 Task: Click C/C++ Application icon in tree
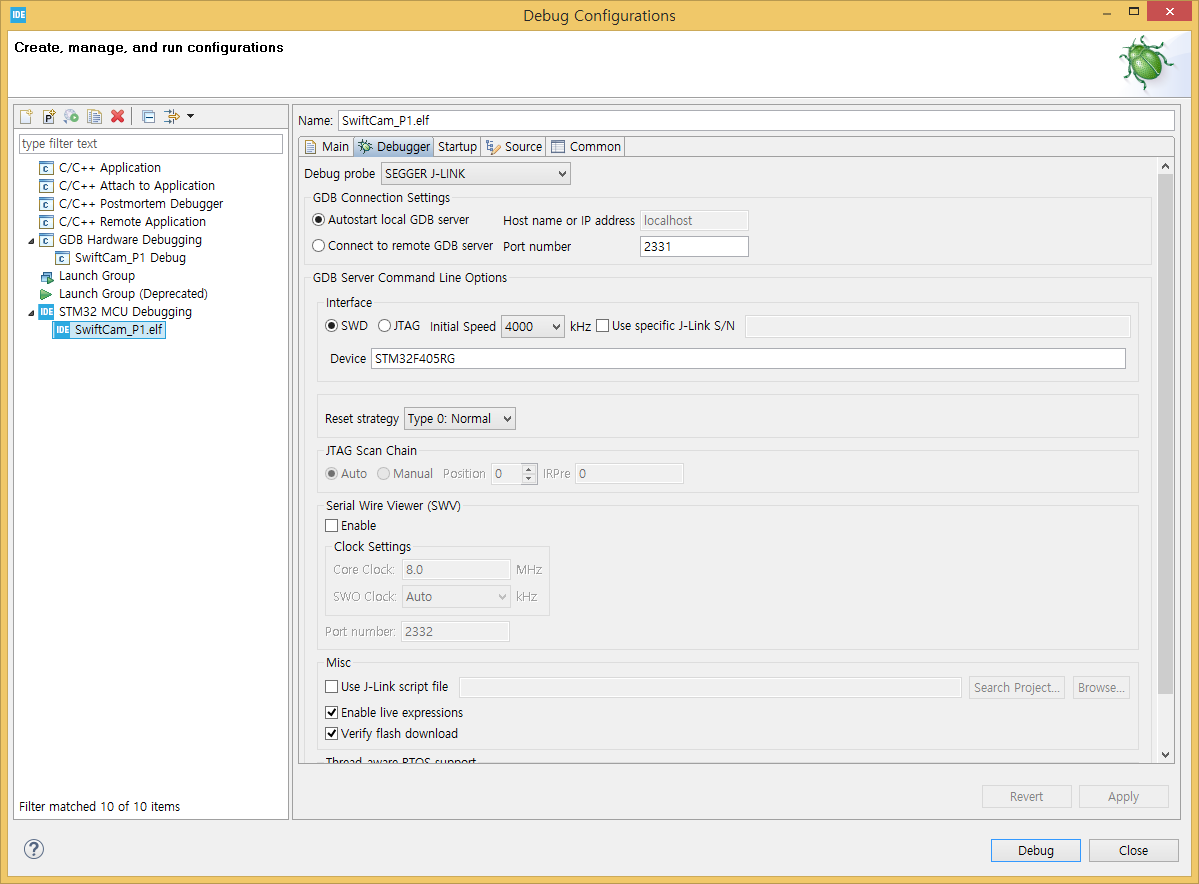(x=46, y=168)
